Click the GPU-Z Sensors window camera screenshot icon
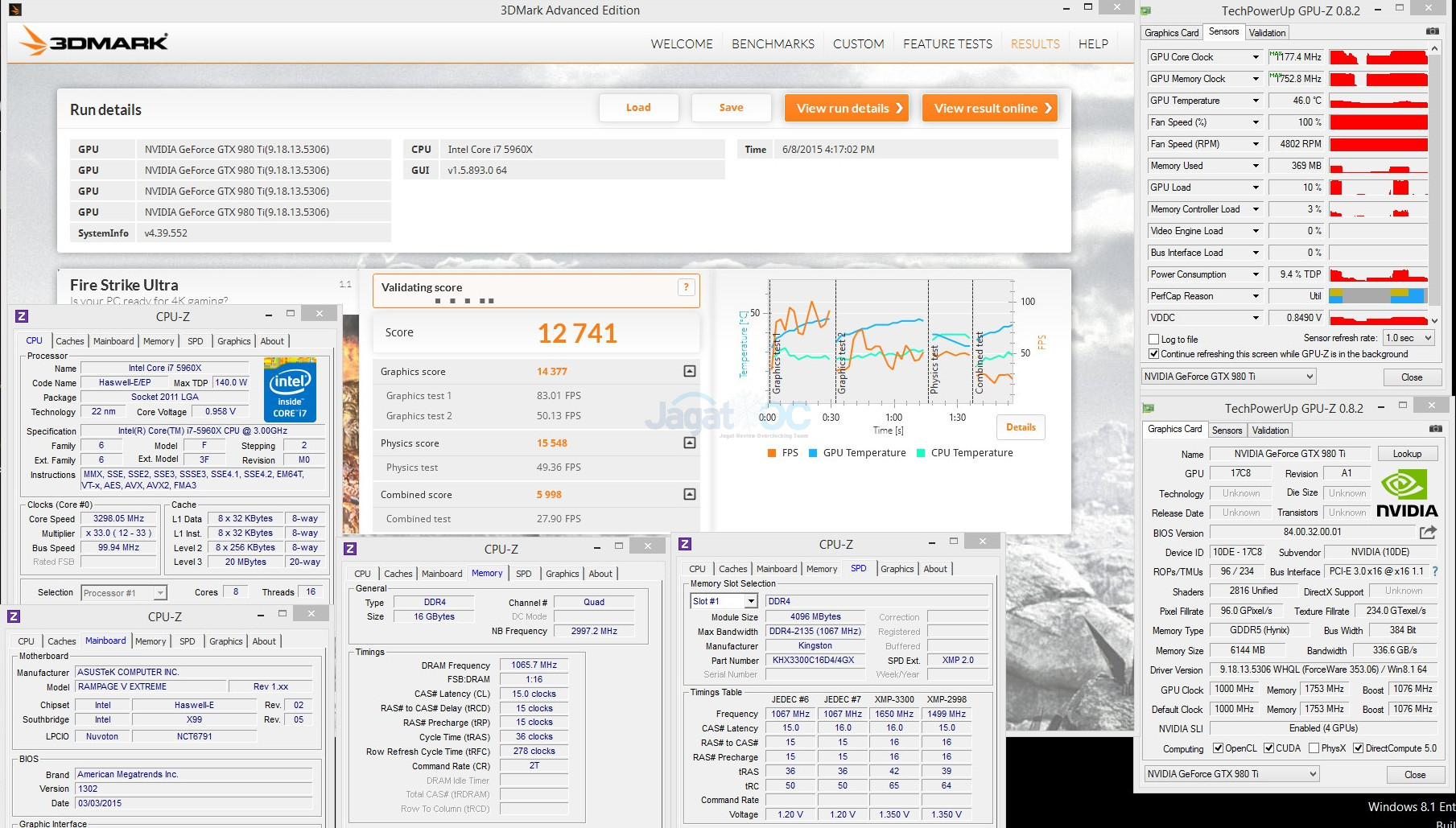The width and height of the screenshot is (1456, 828). pos(1433,31)
